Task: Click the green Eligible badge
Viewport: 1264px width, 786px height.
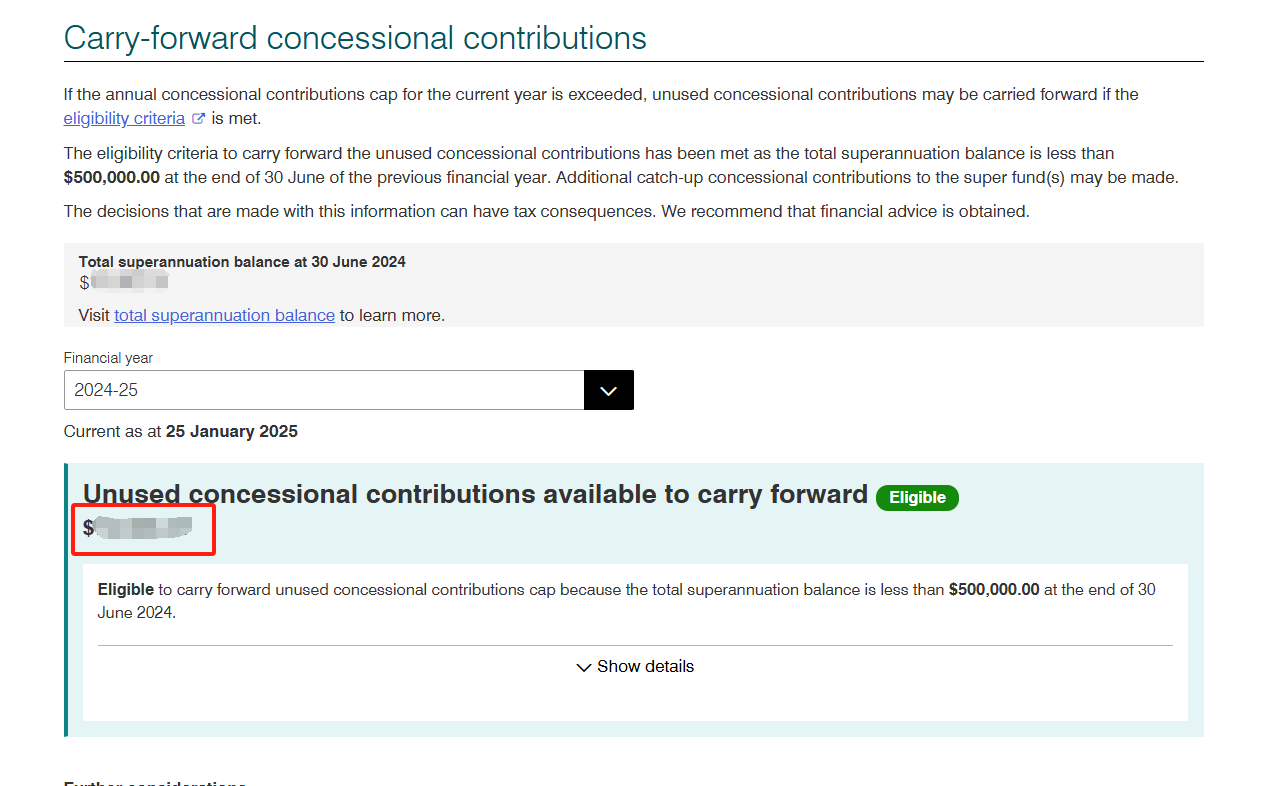Action: pyautogui.click(x=917, y=497)
